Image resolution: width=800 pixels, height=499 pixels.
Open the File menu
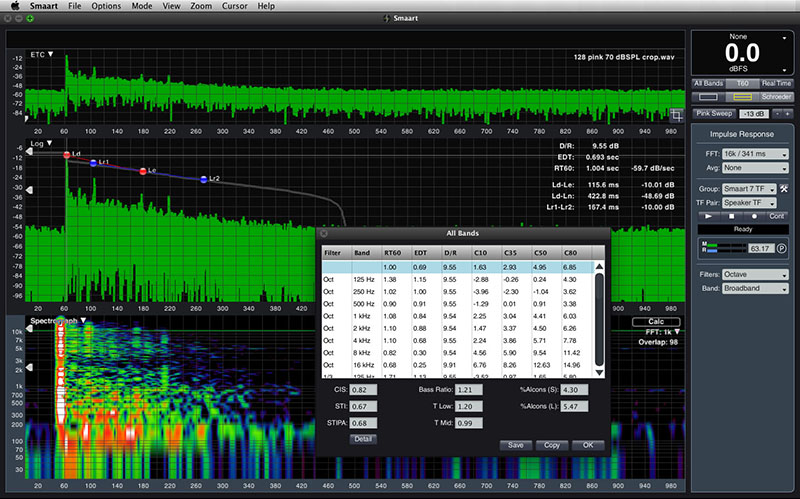(74, 6)
